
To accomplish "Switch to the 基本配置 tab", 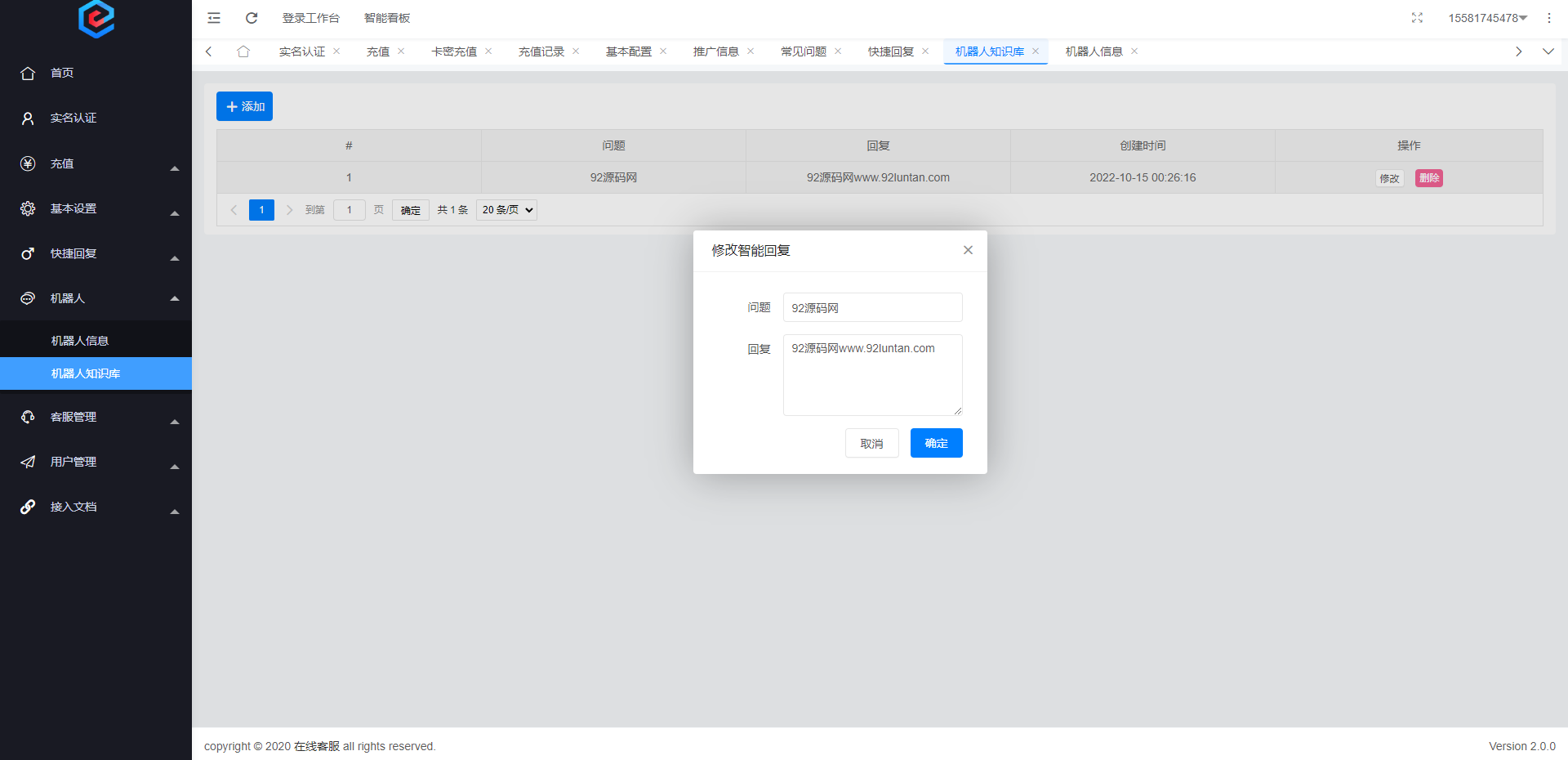I will pos(628,51).
